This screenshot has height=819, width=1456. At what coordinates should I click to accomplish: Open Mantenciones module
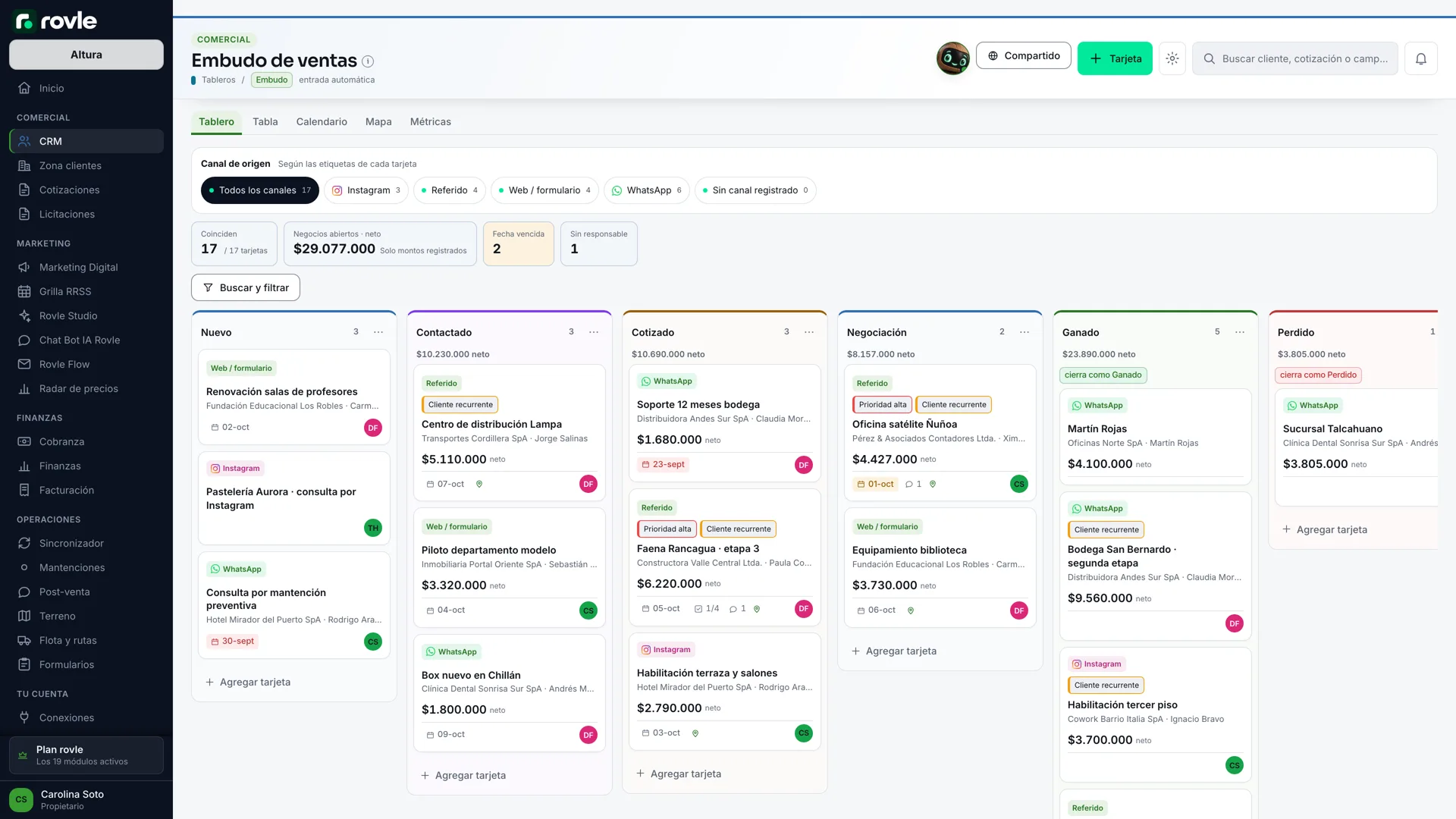pos(86,567)
